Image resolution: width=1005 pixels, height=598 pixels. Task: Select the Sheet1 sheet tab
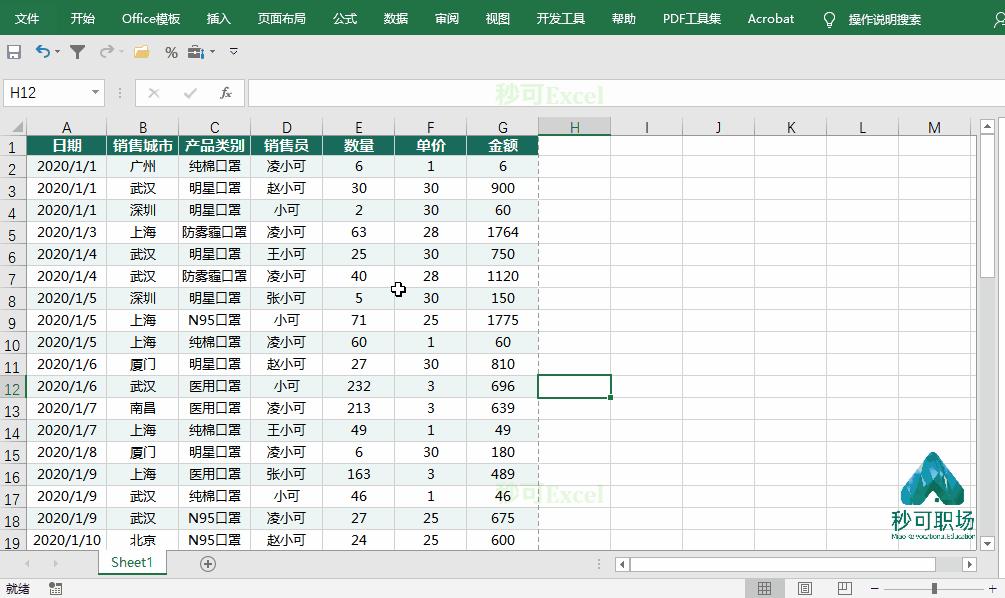131,563
